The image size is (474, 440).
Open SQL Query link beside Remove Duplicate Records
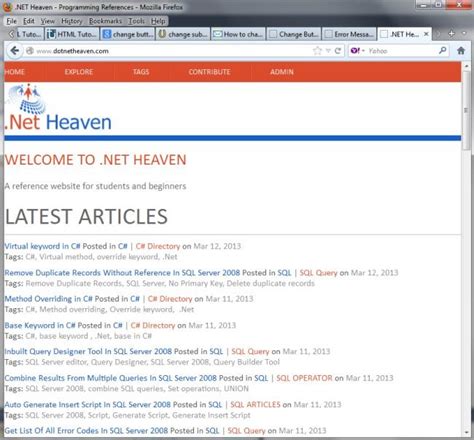(x=318, y=273)
